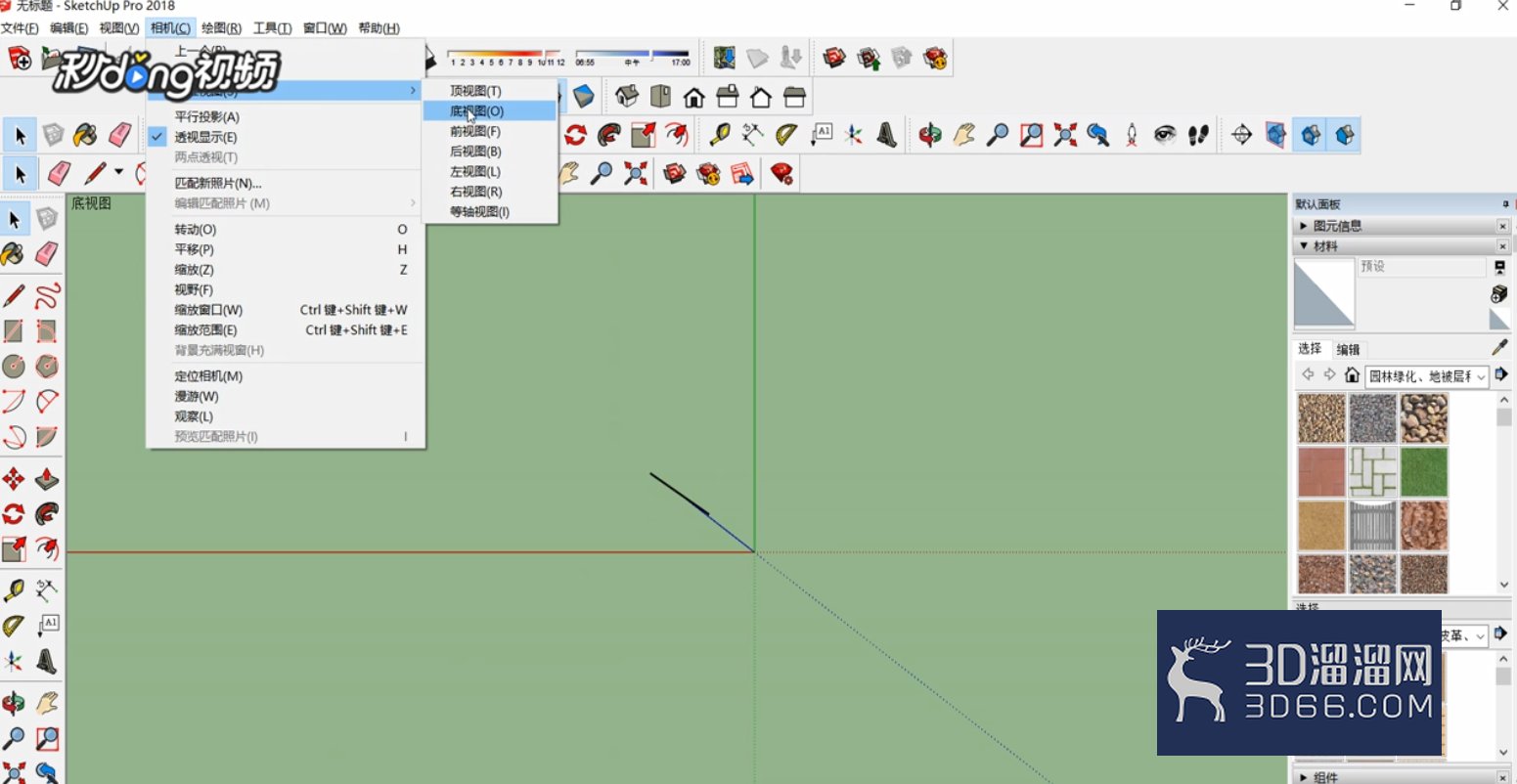Viewport: 1517px width, 784px height.
Task: Switch to the 选择 materials tab
Action: 1310,349
